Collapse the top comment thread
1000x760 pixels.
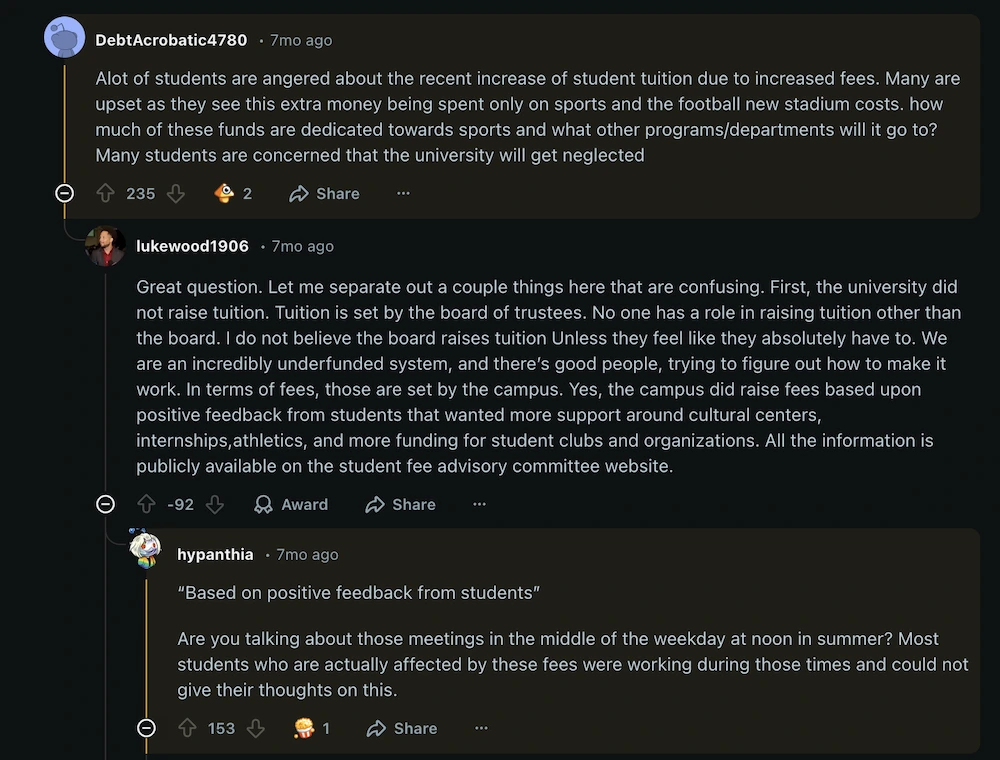pos(64,193)
